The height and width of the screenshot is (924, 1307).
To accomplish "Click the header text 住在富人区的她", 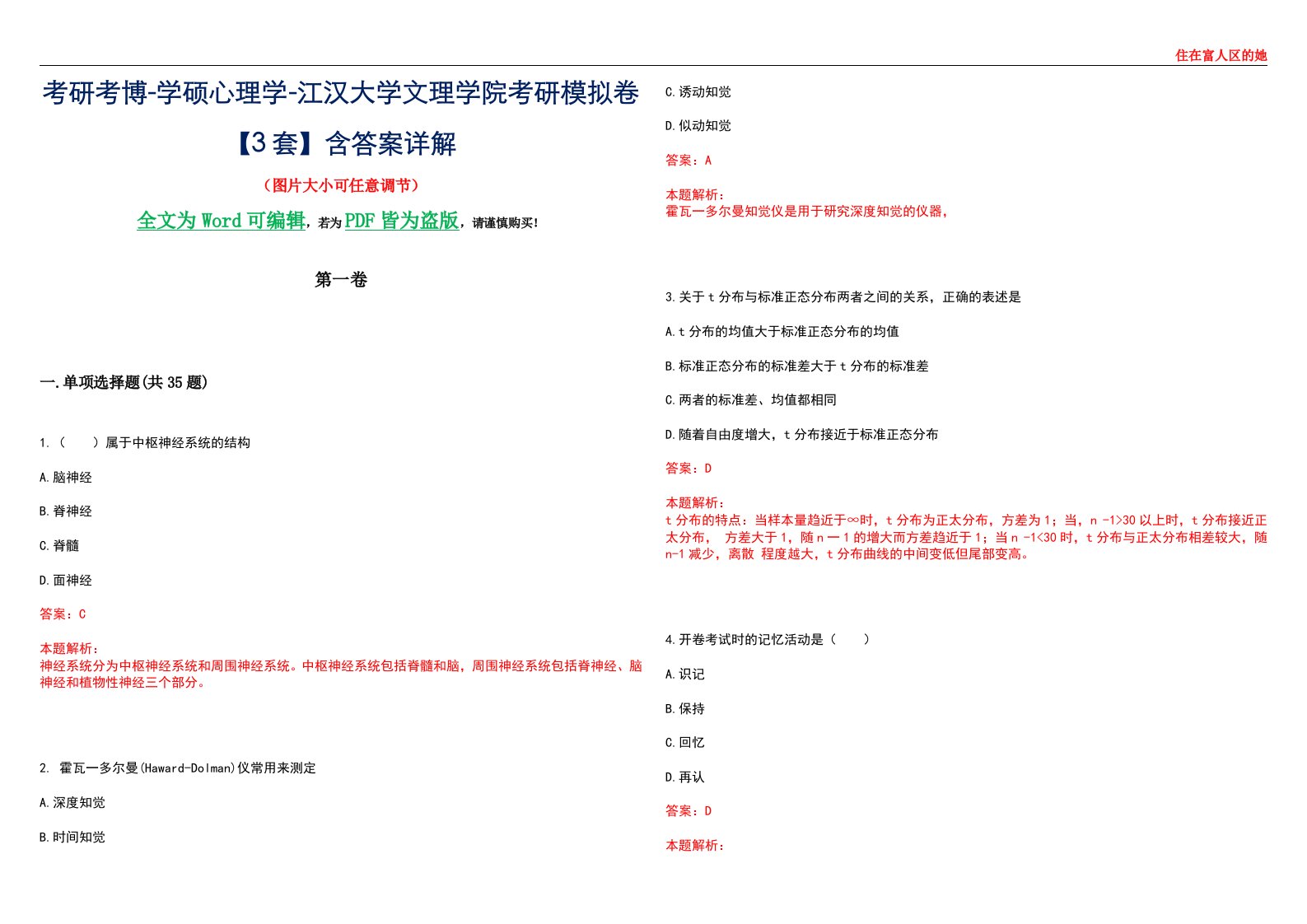I will [x=1221, y=55].
